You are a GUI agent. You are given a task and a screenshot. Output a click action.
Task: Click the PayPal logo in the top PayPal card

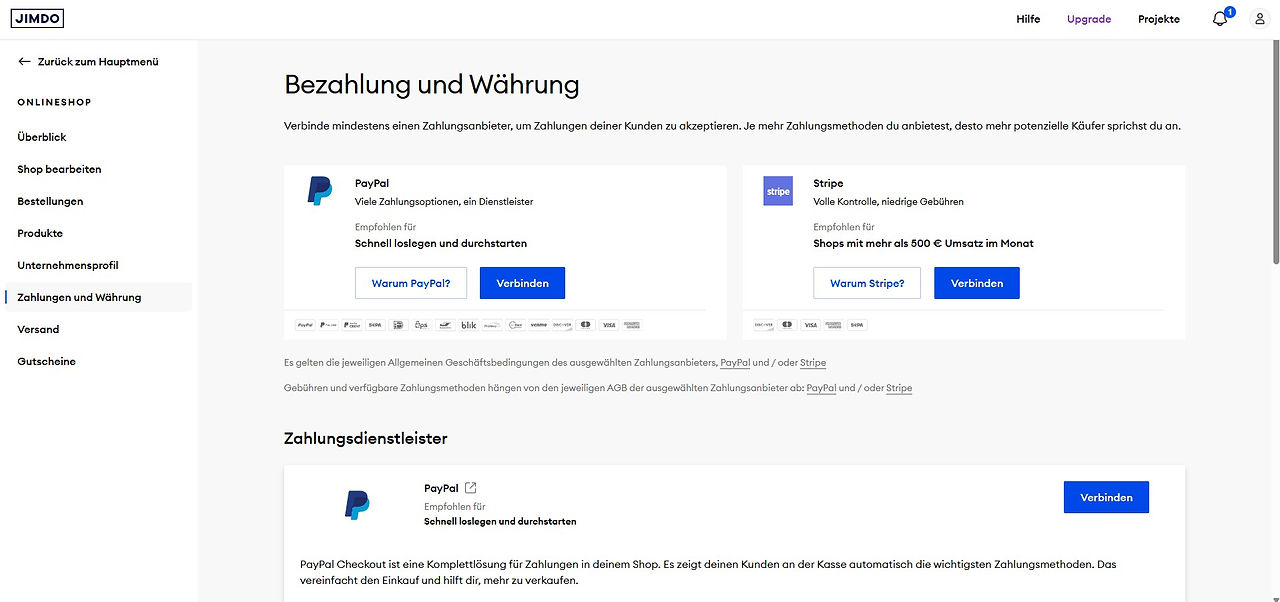click(320, 190)
